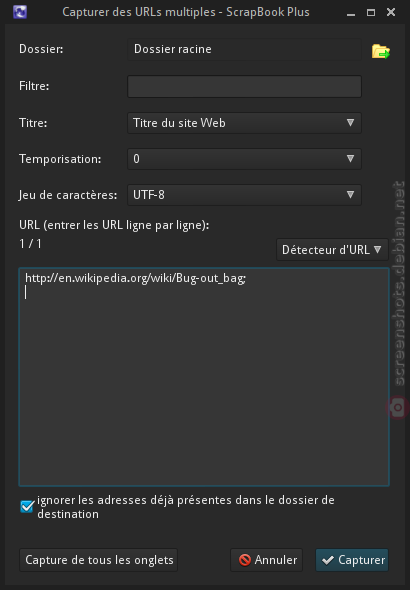
Task: Click the Annuler button
Action: coord(267,560)
